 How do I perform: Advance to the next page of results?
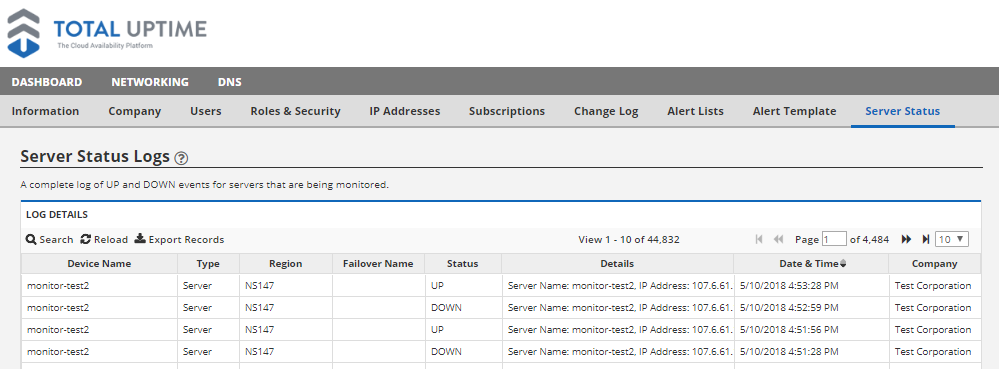point(906,240)
